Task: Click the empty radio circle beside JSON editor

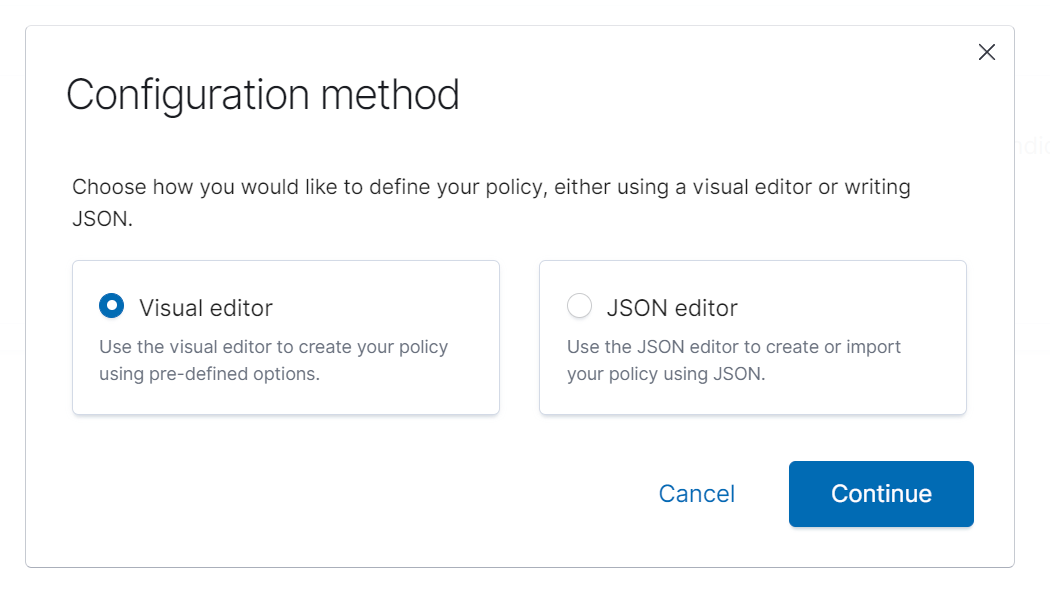Action: point(580,306)
